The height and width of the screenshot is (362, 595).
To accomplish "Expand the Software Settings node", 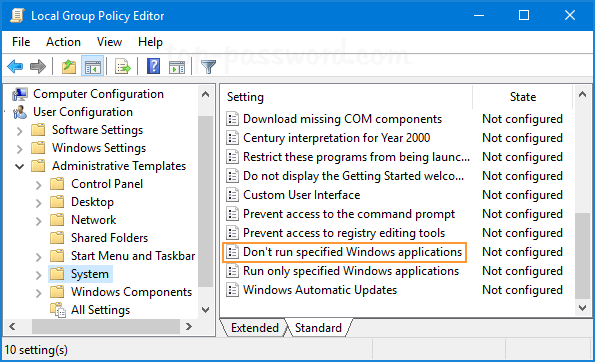I will 19,131.
